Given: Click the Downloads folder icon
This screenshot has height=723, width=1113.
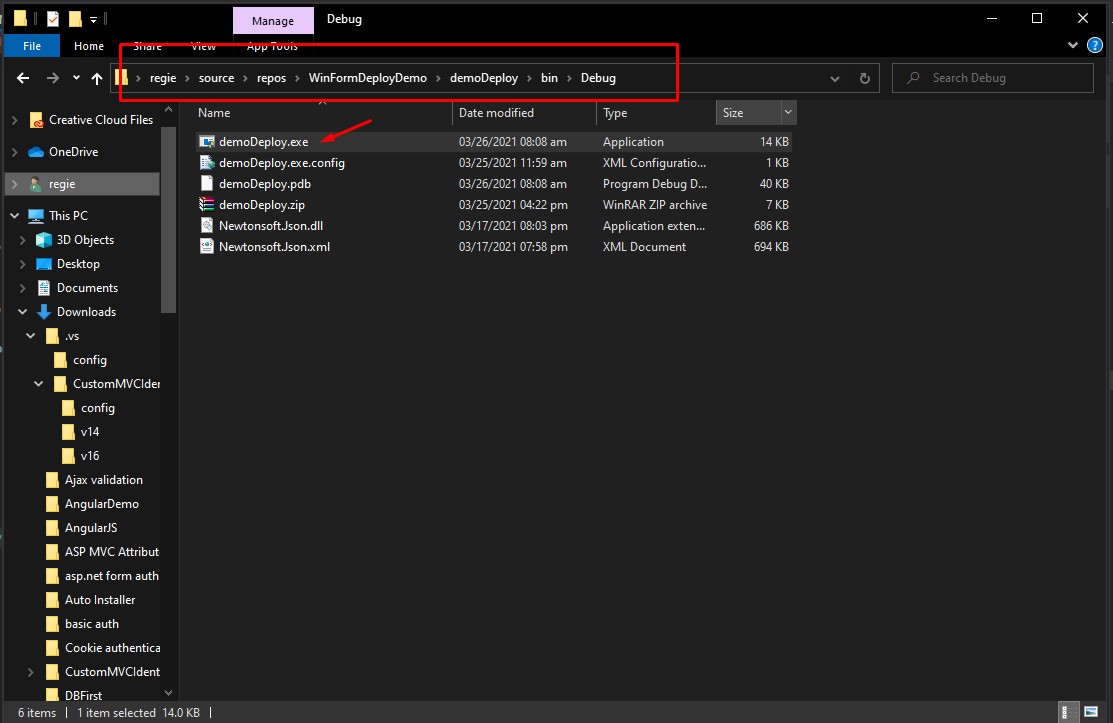Looking at the screenshot, I should coord(43,312).
